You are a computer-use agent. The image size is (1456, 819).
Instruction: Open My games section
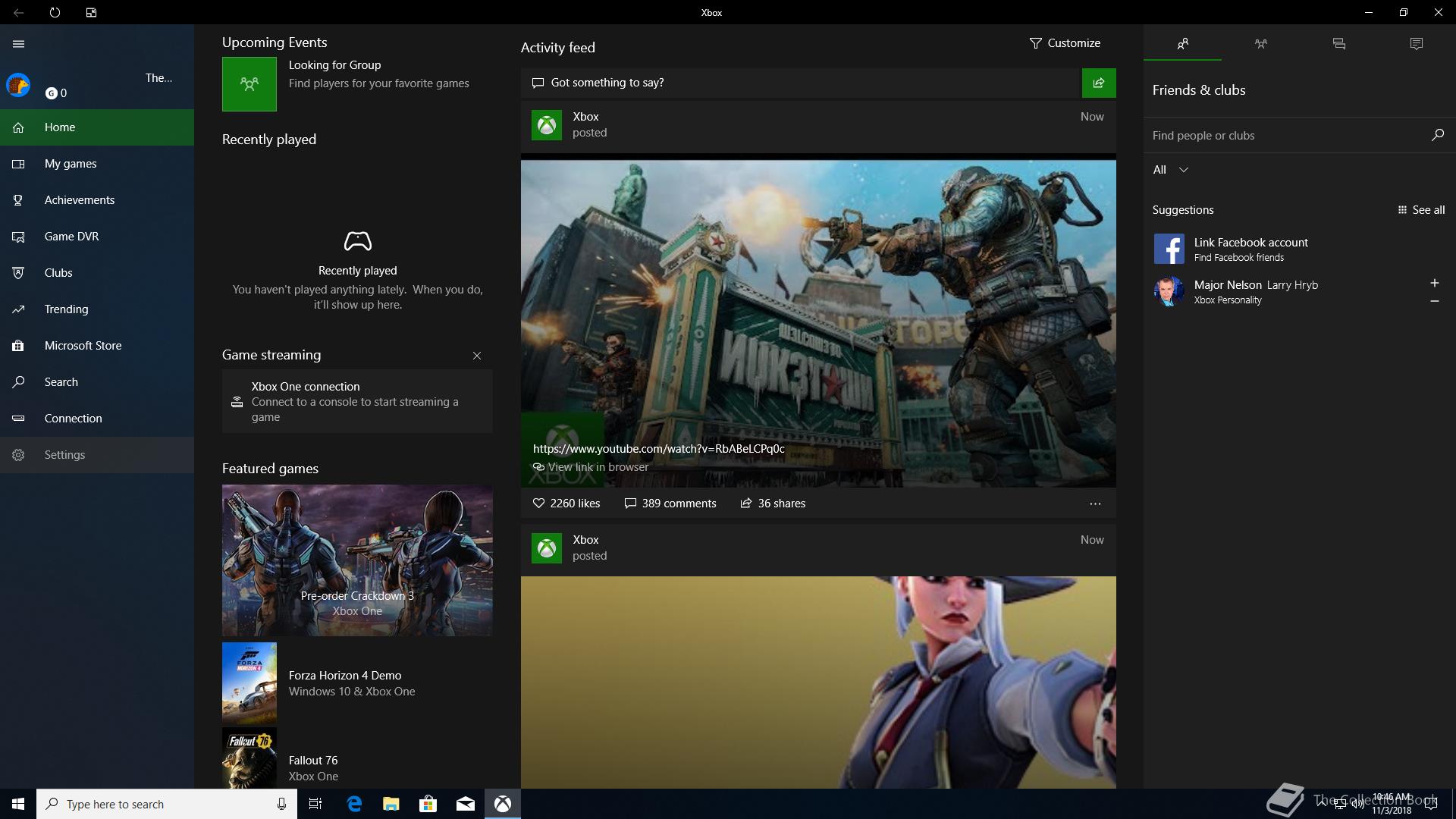coord(97,164)
